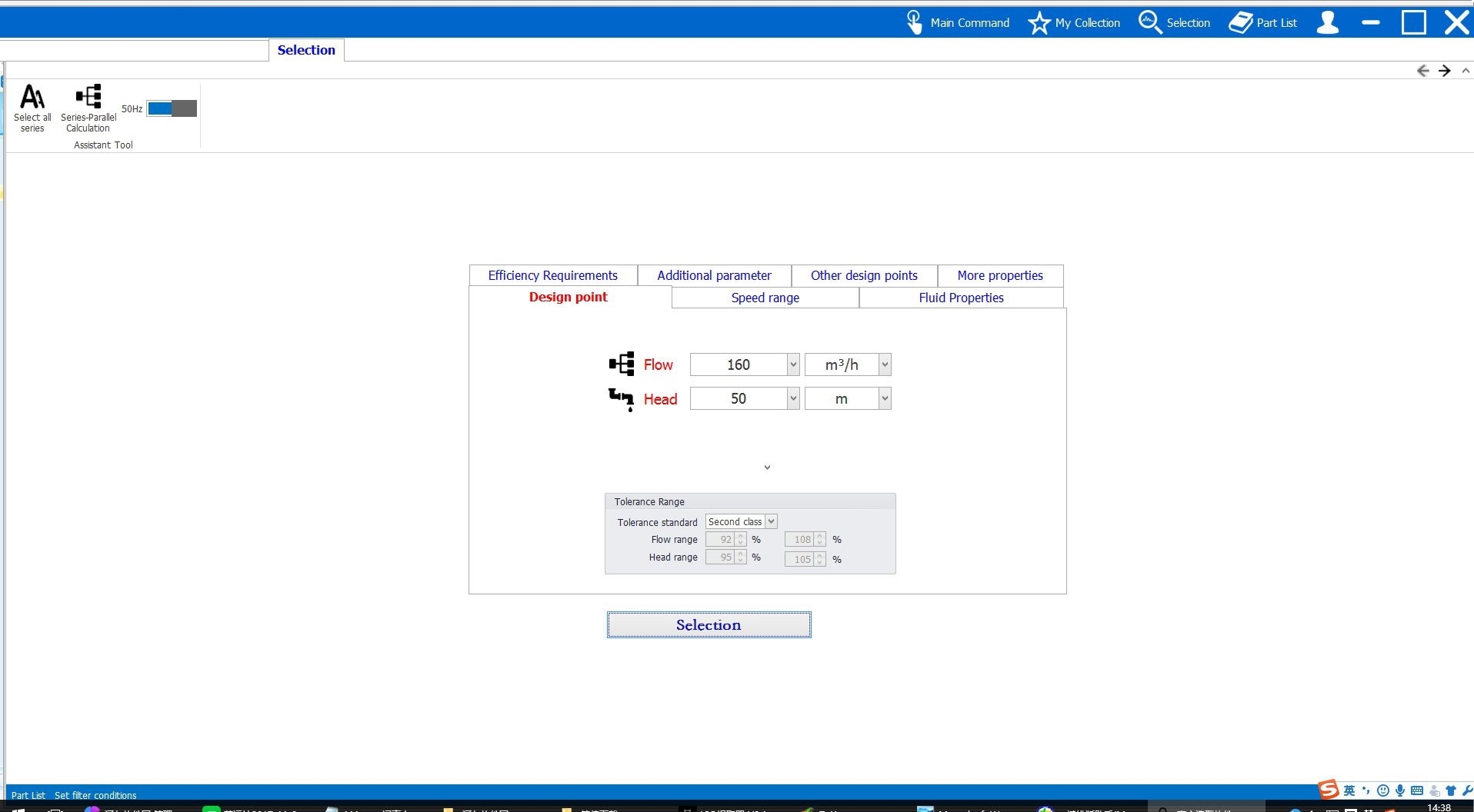Screen dimensions: 1474x812
Task: Click the Select all series icon
Action: 32,98
